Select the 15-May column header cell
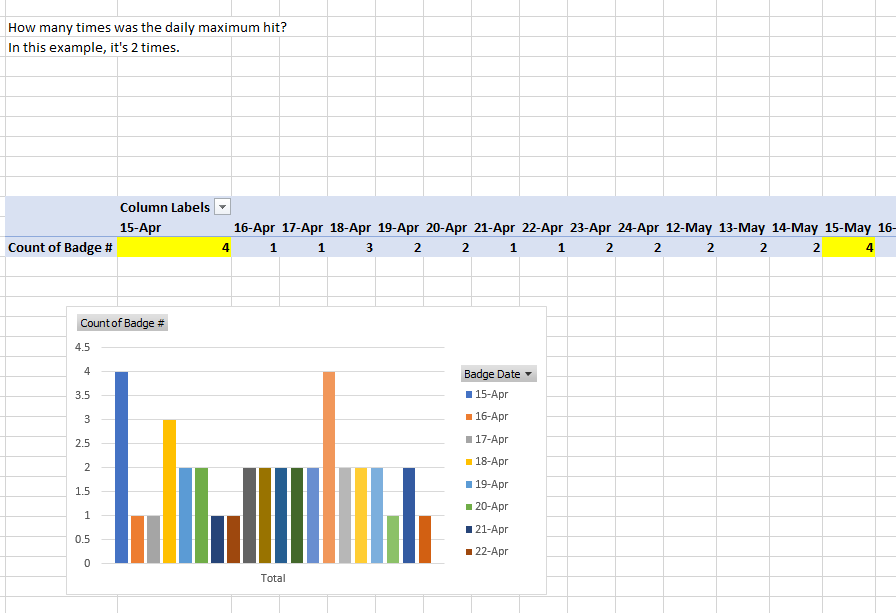896x613 pixels. click(849, 227)
